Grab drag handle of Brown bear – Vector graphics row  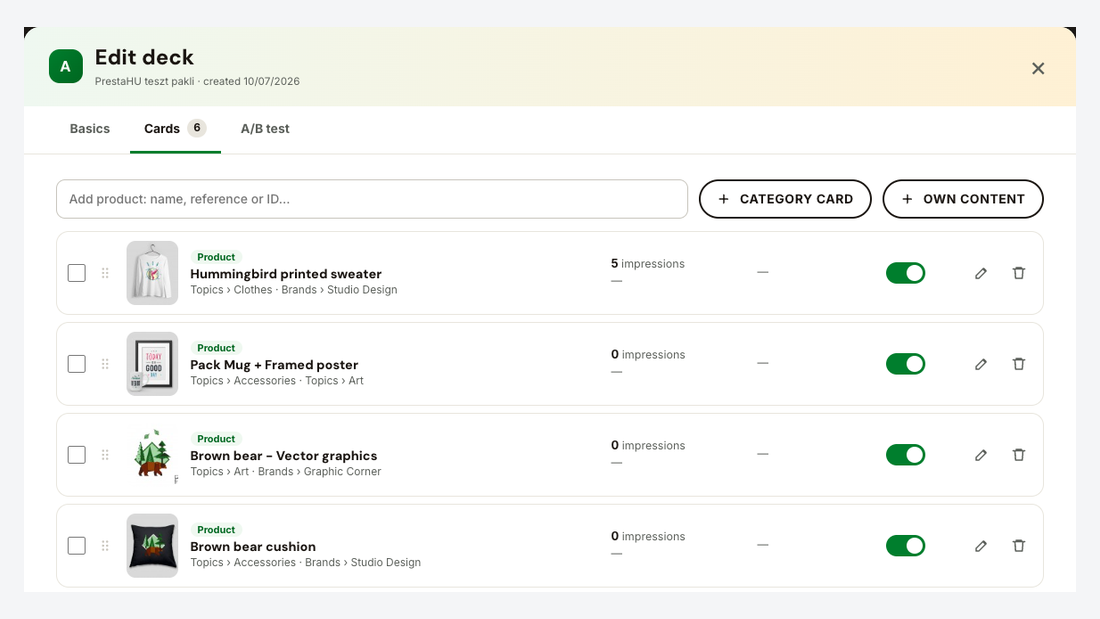105,455
